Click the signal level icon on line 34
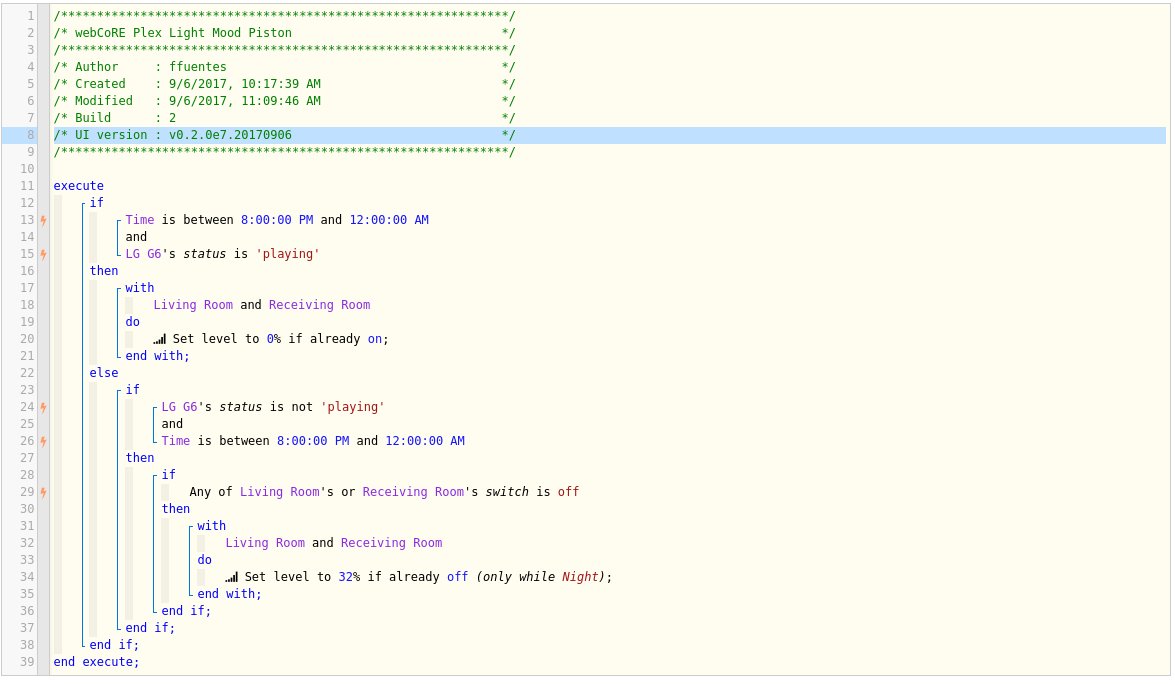The height and width of the screenshot is (684, 1175). [x=232, y=578]
